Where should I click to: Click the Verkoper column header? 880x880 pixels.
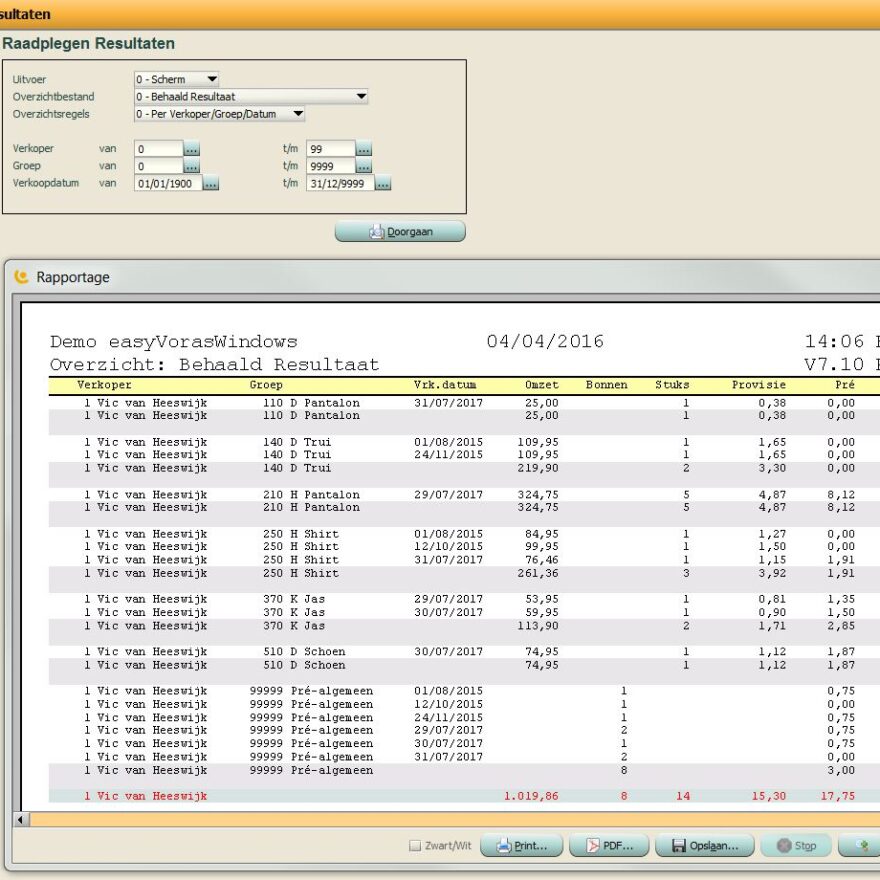click(x=104, y=385)
